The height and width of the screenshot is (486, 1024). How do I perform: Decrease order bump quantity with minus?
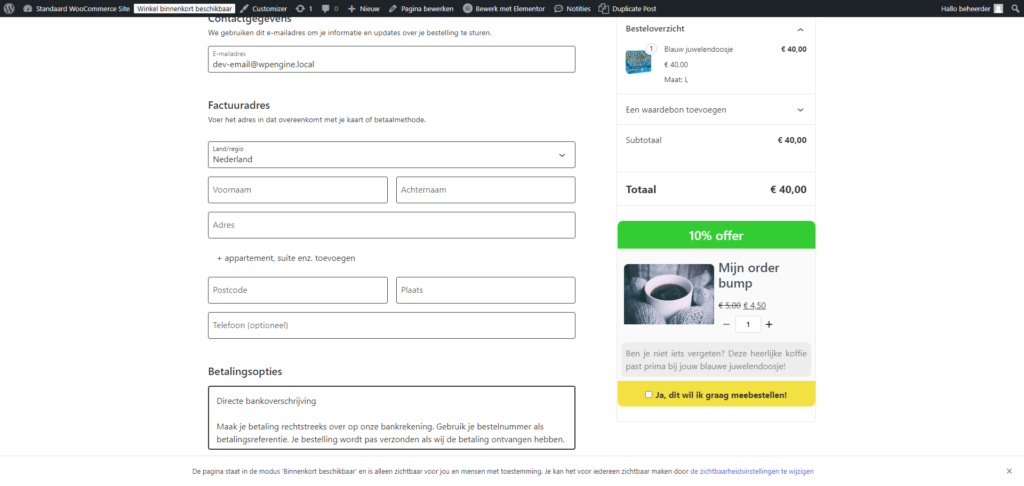pyautogui.click(x=726, y=325)
